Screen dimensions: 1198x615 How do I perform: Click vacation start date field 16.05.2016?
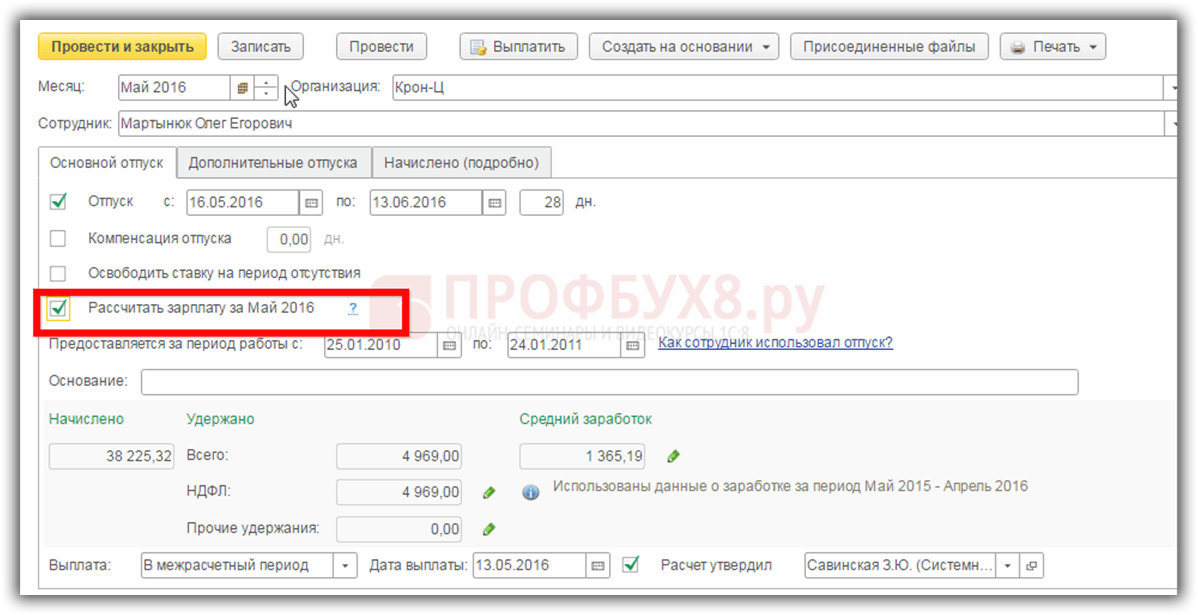click(243, 202)
